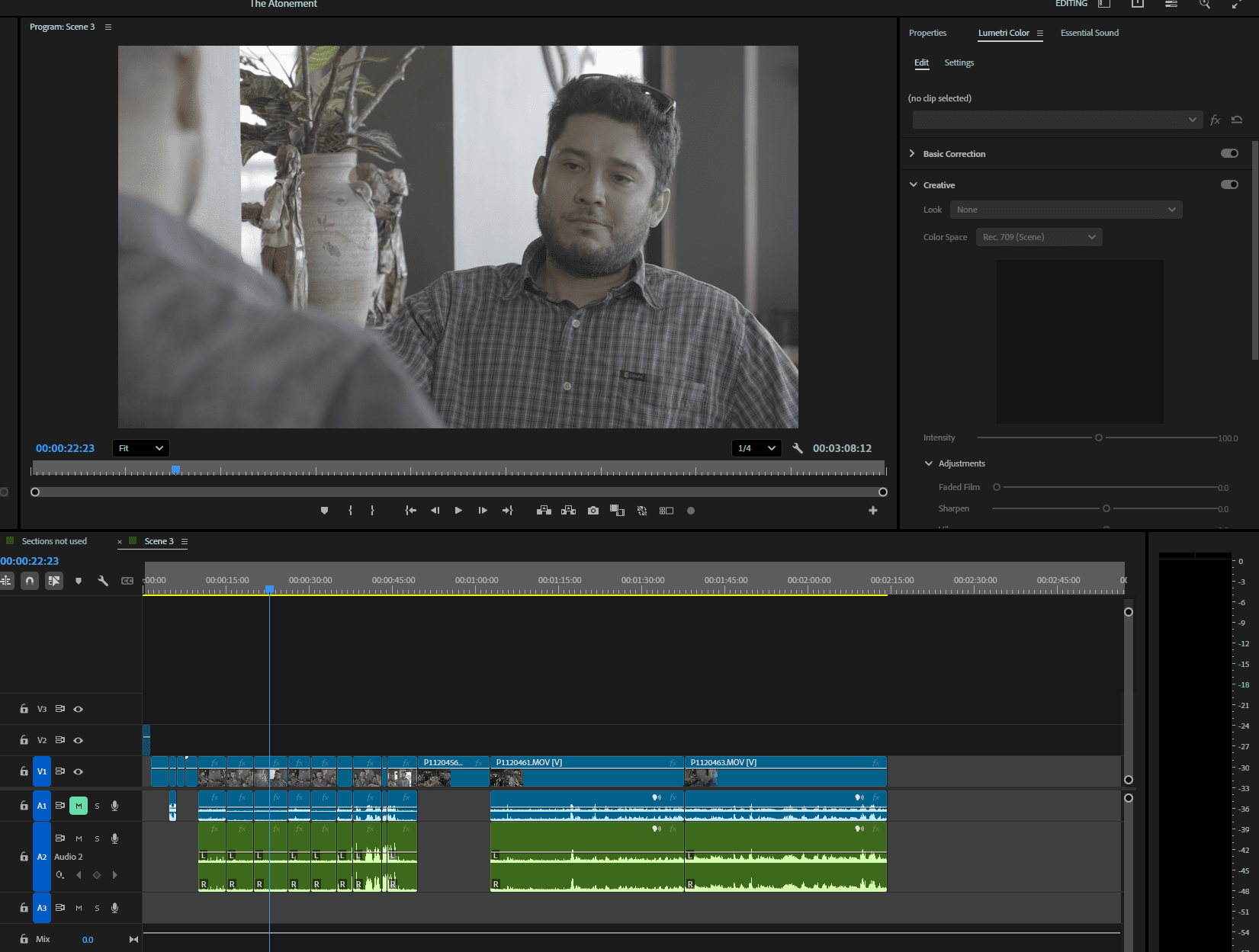Click the Export Frame camera icon
The image size is (1259, 952).
(x=593, y=511)
